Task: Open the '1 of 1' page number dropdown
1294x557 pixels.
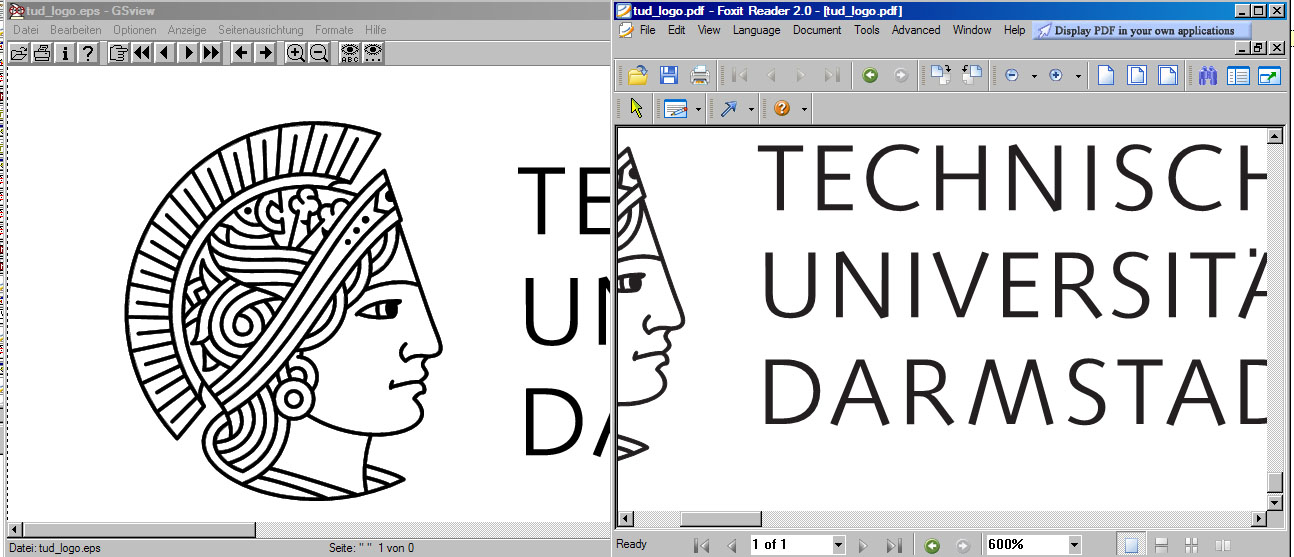Action: pos(838,545)
